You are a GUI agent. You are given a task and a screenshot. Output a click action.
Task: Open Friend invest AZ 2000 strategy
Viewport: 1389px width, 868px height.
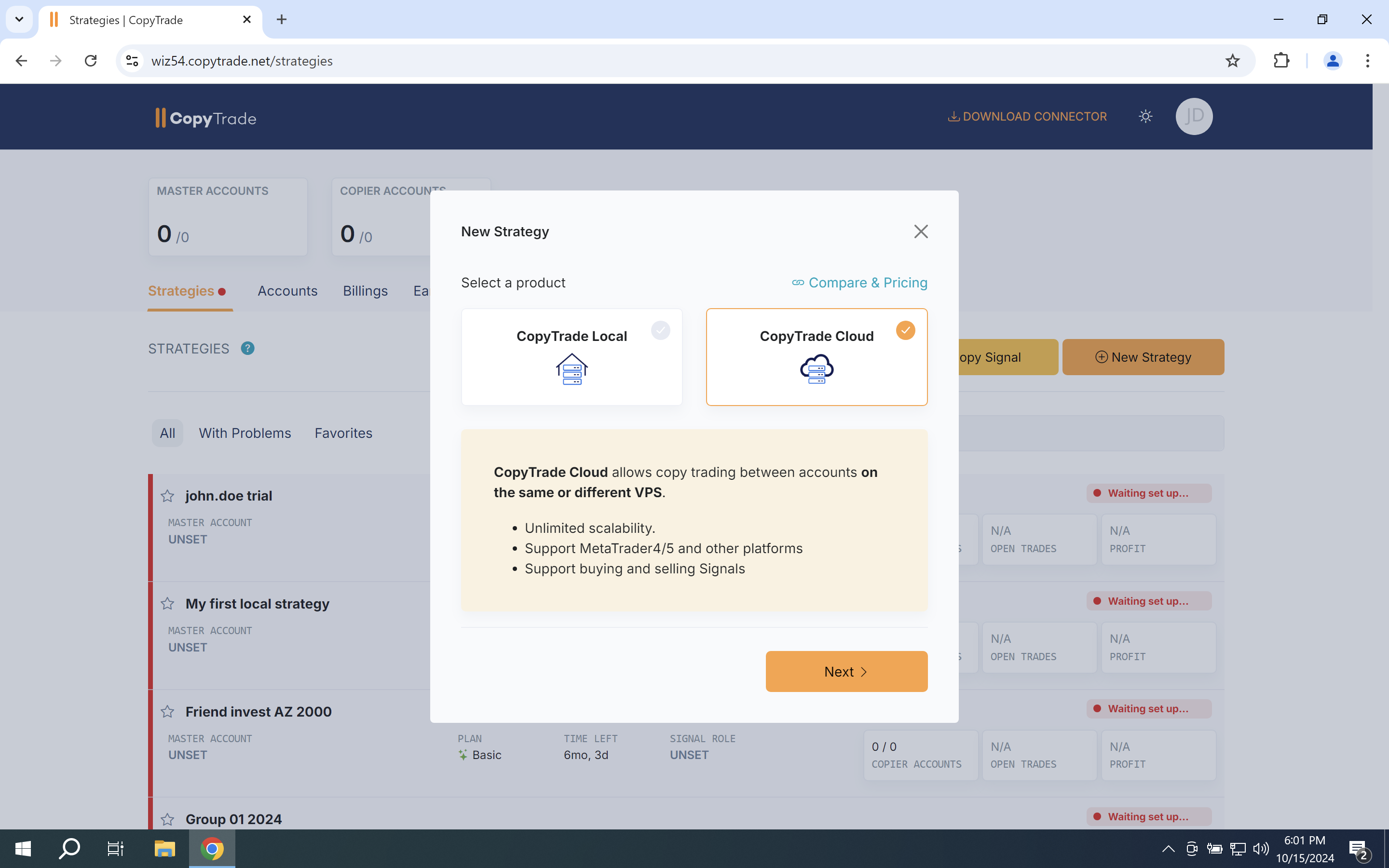pyautogui.click(x=259, y=712)
